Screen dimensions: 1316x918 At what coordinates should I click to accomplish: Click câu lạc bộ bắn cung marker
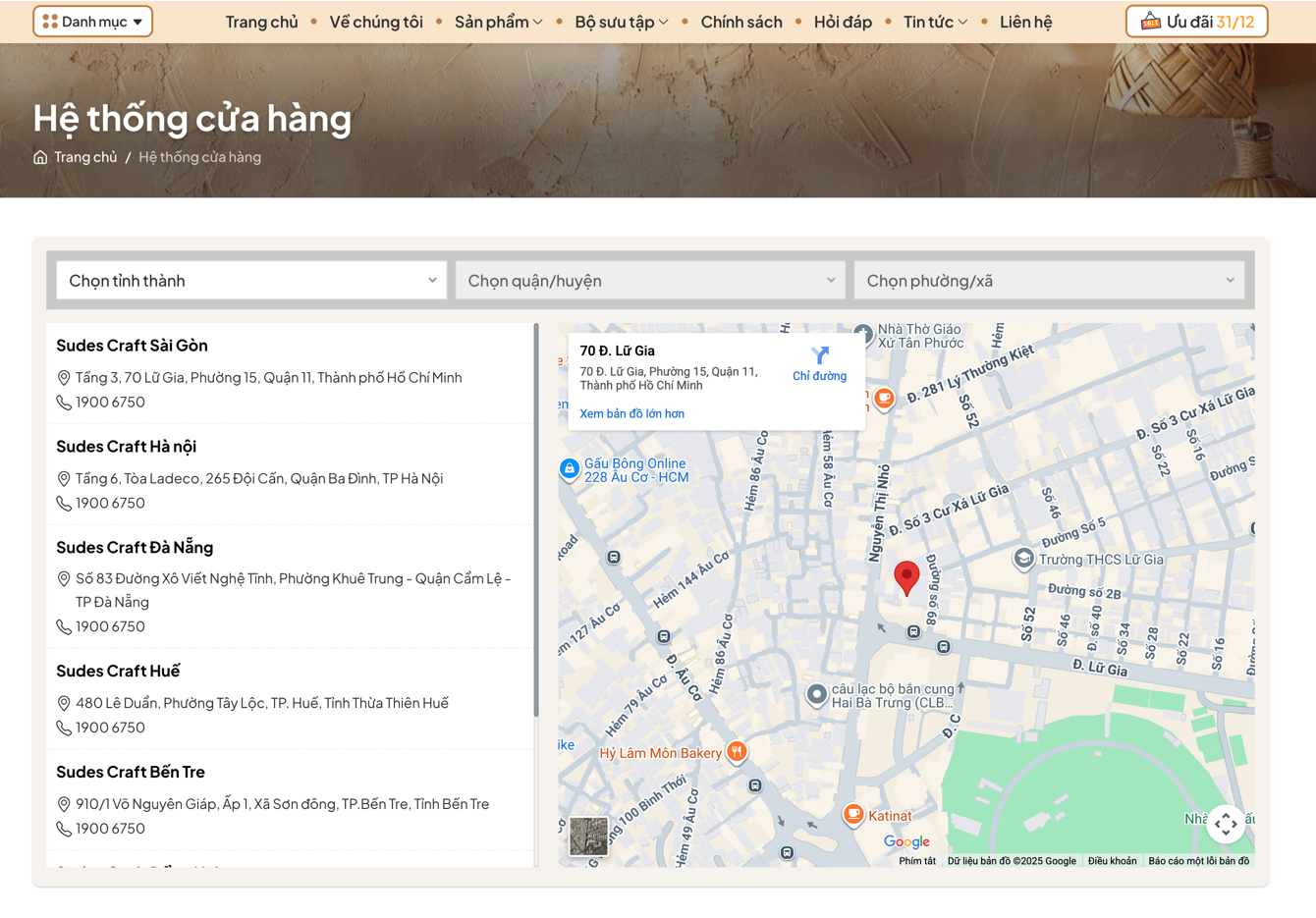point(816,695)
